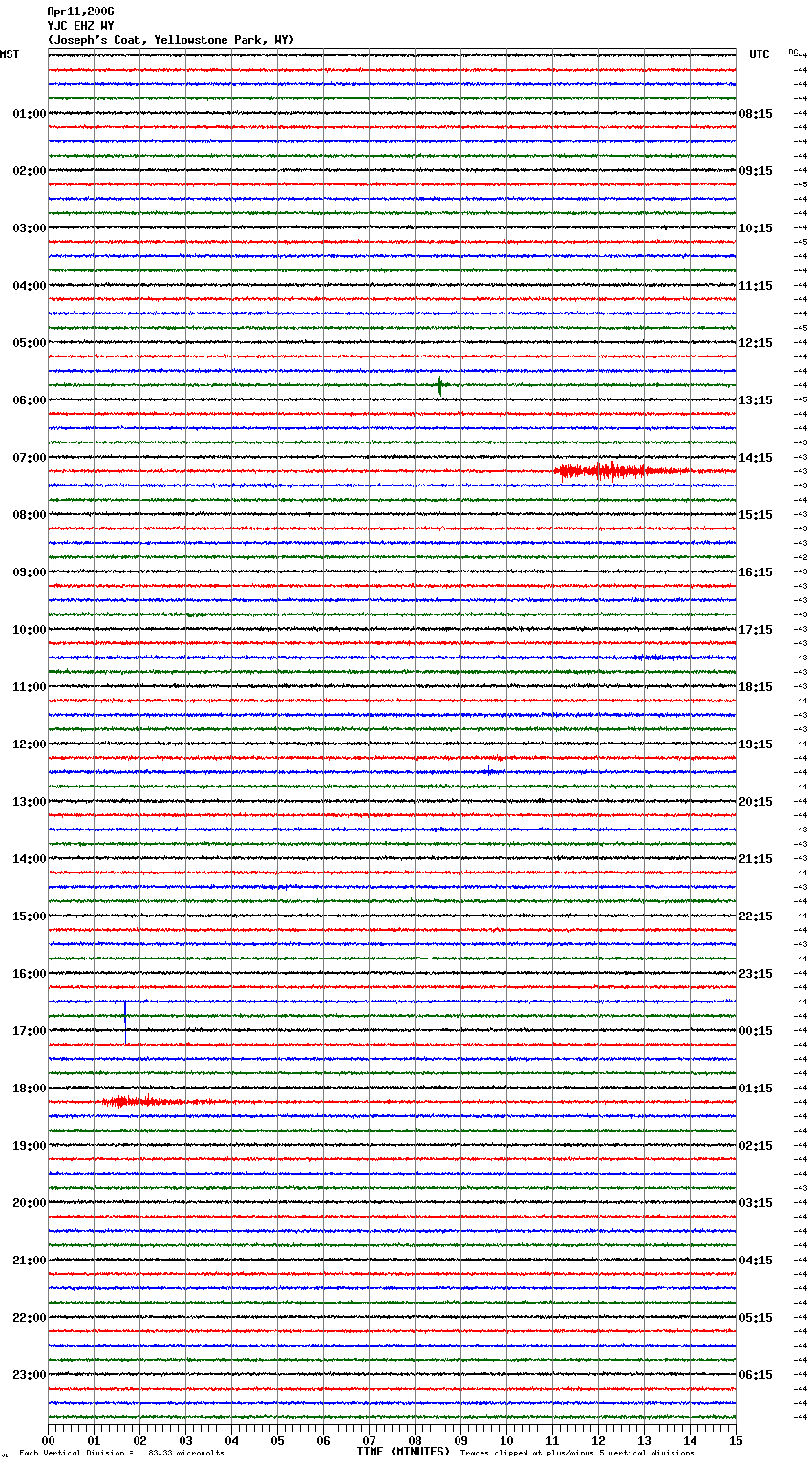The image size is (812, 1466).
Task: Click the "01:15" UTC time label
Action: (756, 1089)
